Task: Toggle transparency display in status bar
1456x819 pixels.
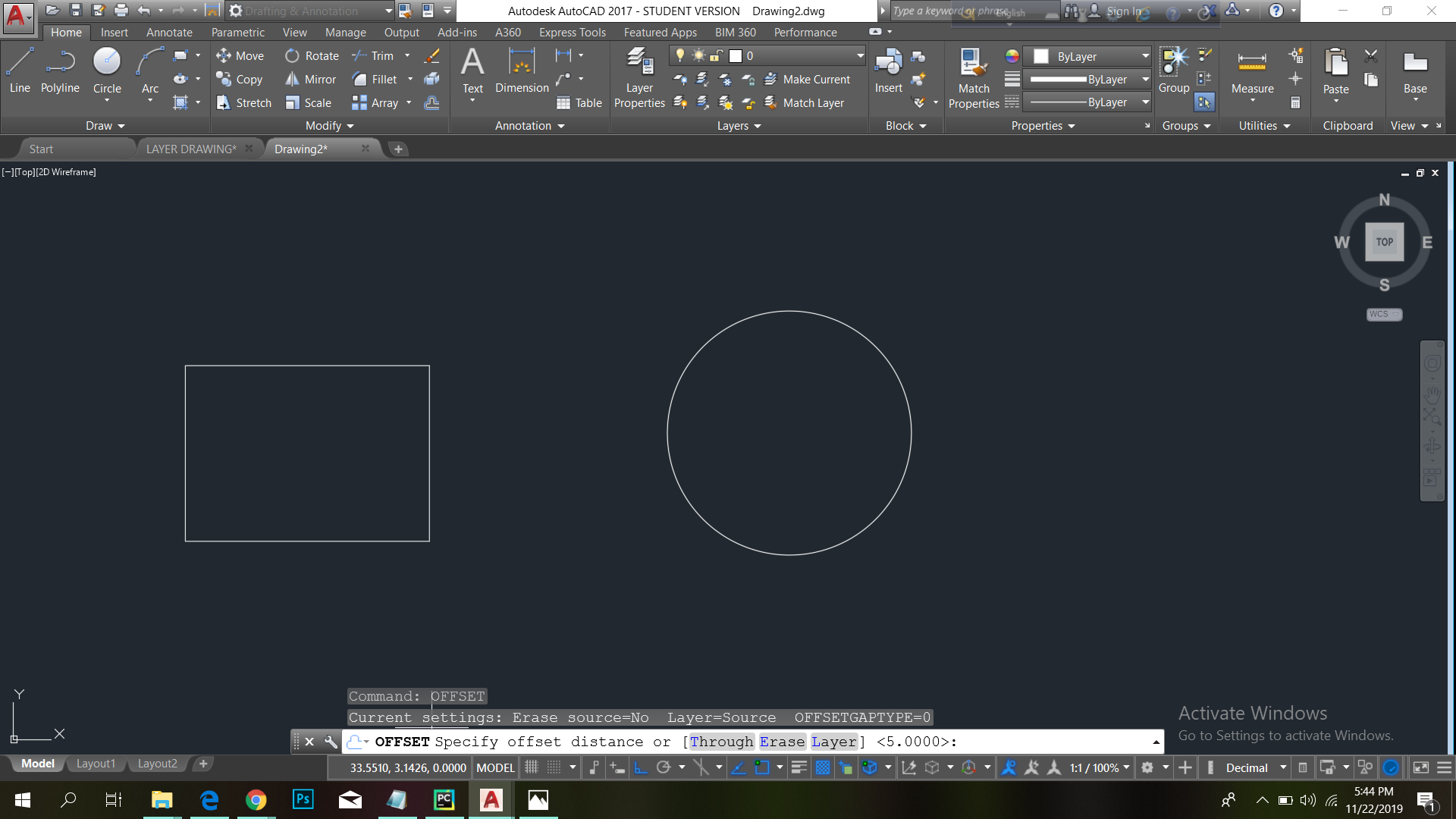Action: 822,767
